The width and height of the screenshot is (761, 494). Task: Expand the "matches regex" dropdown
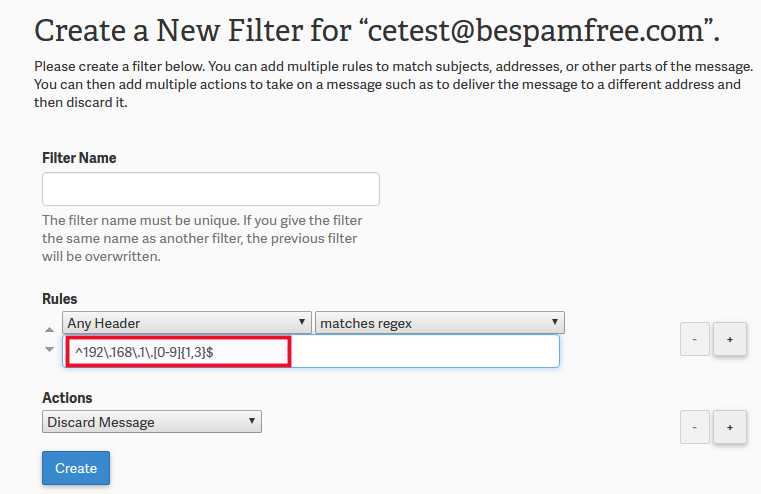click(440, 323)
